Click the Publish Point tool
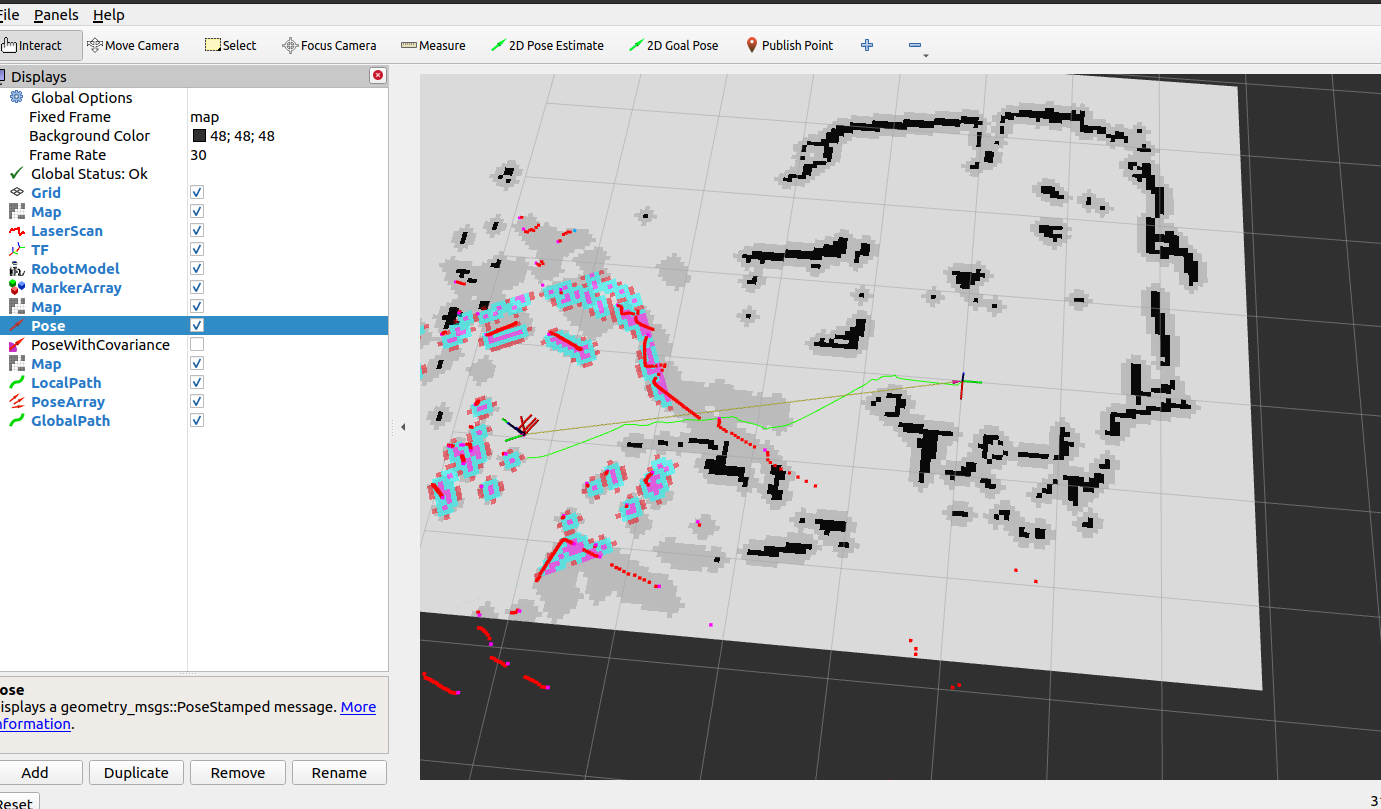Viewport: 1381px width, 809px height. (789, 45)
